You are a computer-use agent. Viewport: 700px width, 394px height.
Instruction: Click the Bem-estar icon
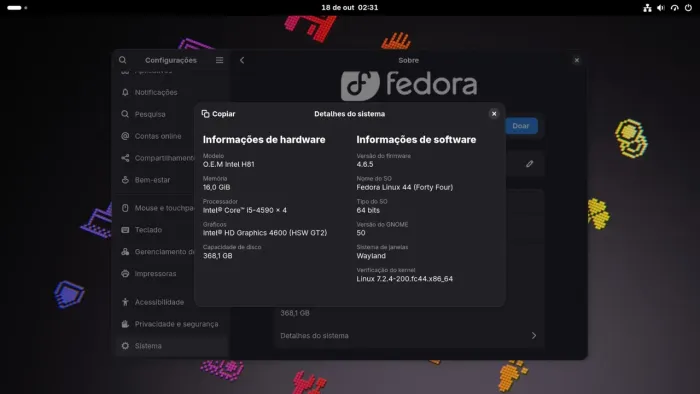[125, 180]
